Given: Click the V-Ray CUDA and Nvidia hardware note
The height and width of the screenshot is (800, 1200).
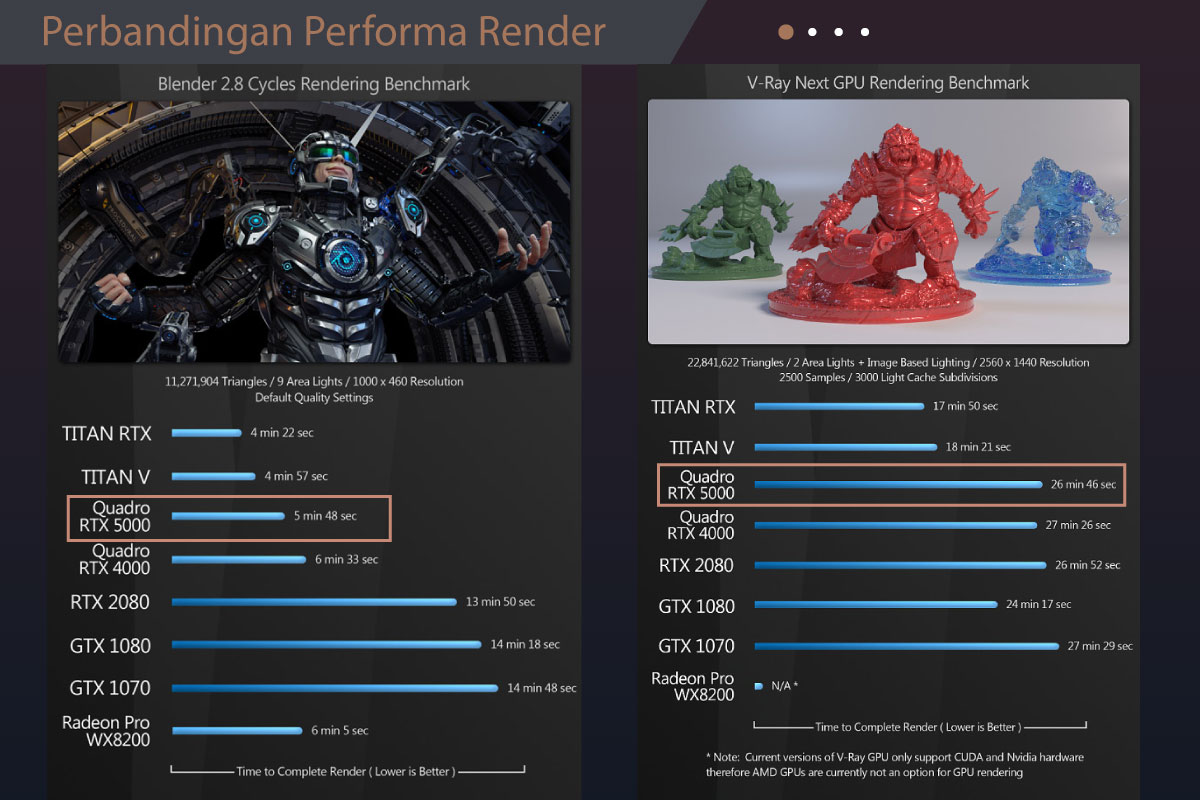Looking at the screenshot, I should pyautogui.click(x=895, y=764).
